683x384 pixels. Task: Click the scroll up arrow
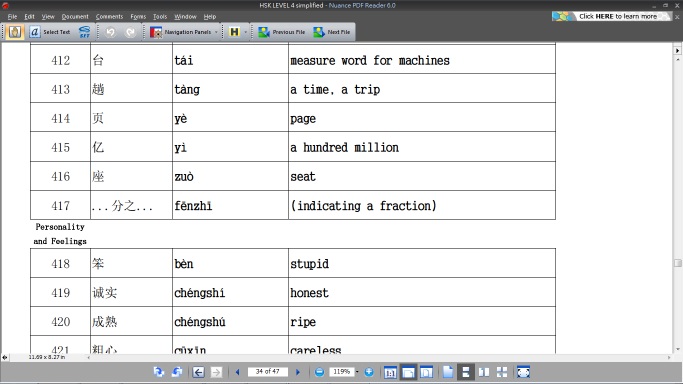tap(678, 59)
